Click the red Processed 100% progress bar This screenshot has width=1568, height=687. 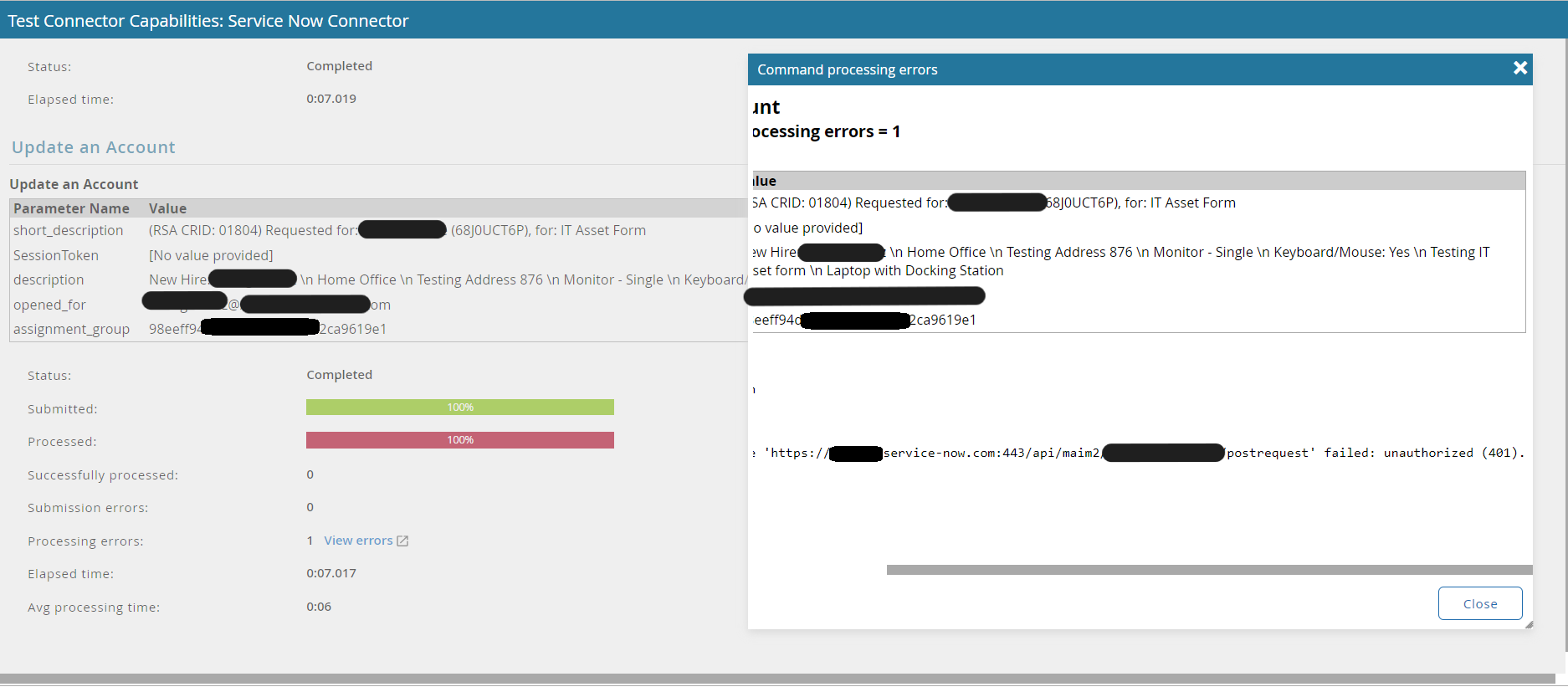tap(459, 440)
